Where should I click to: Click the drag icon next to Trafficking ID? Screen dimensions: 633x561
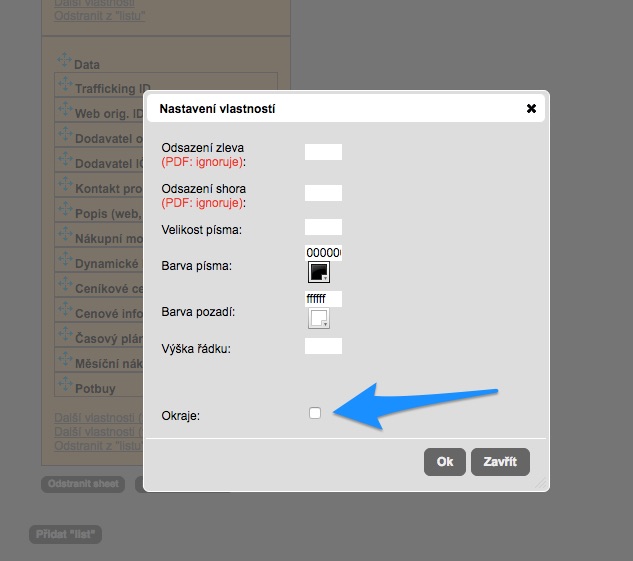(x=66, y=85)
